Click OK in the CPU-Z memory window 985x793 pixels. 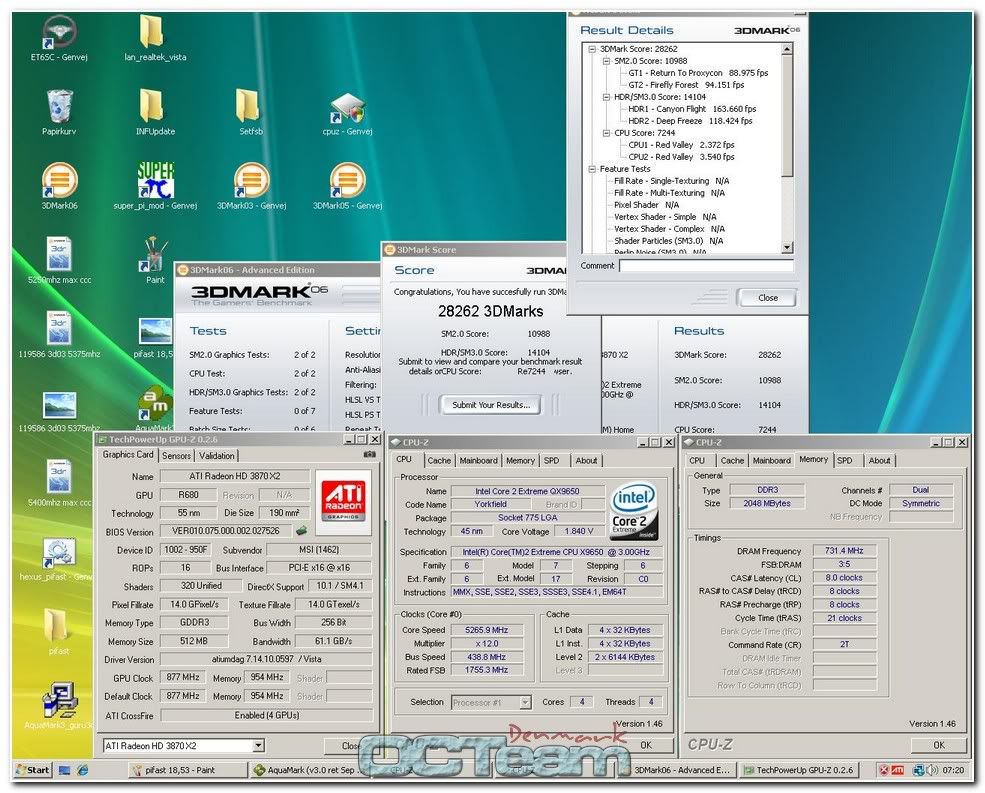(939, 745)
